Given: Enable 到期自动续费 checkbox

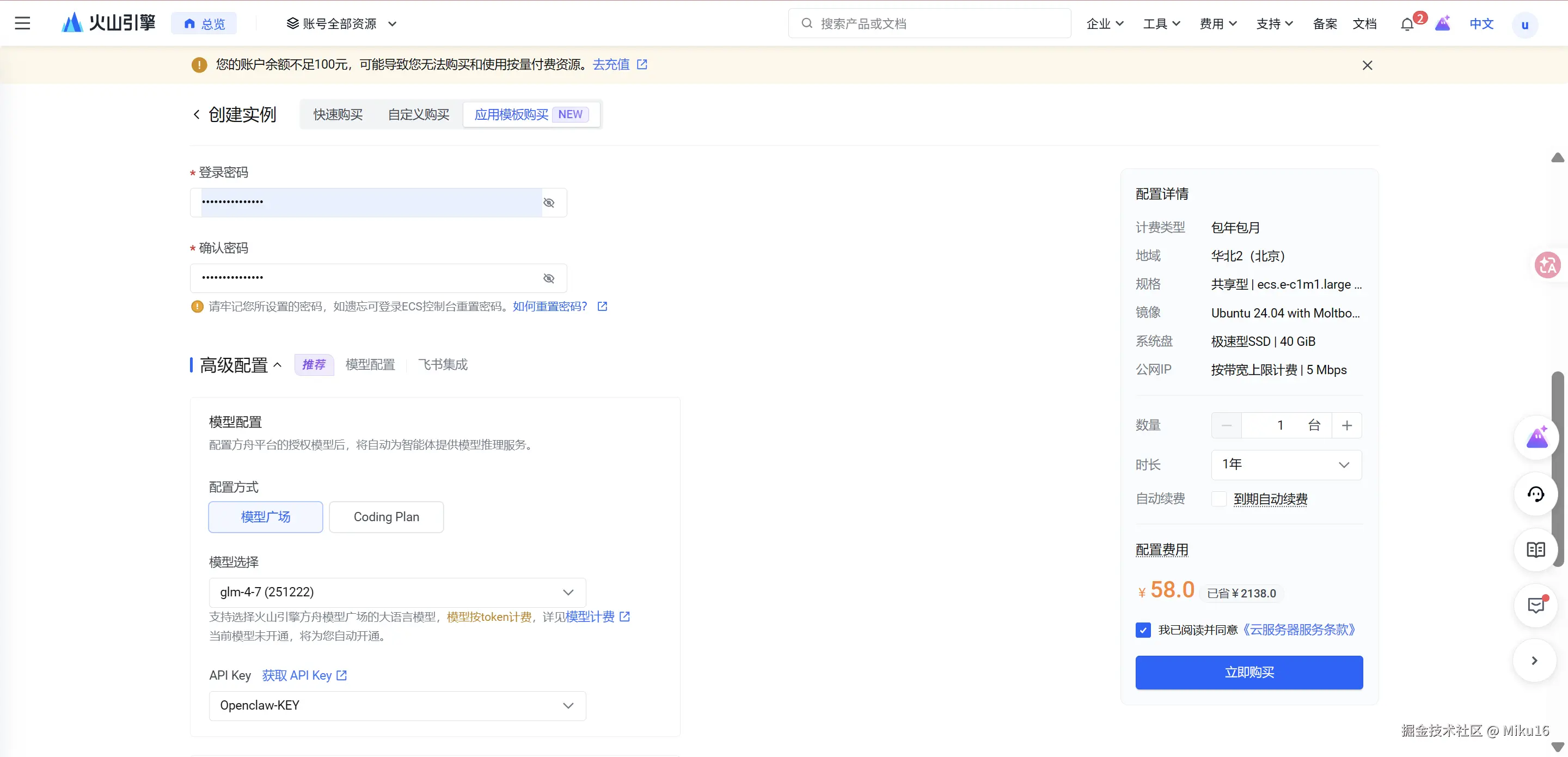Looking at the screenshot, I should coord(1218,499).
